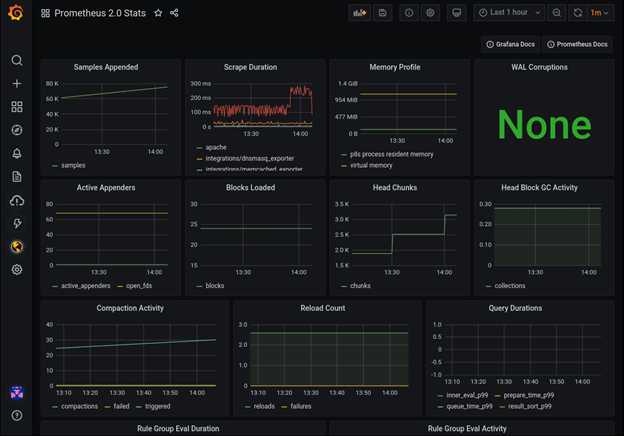
Task: Refresh the dashboard now
Action: click(578, 13)
